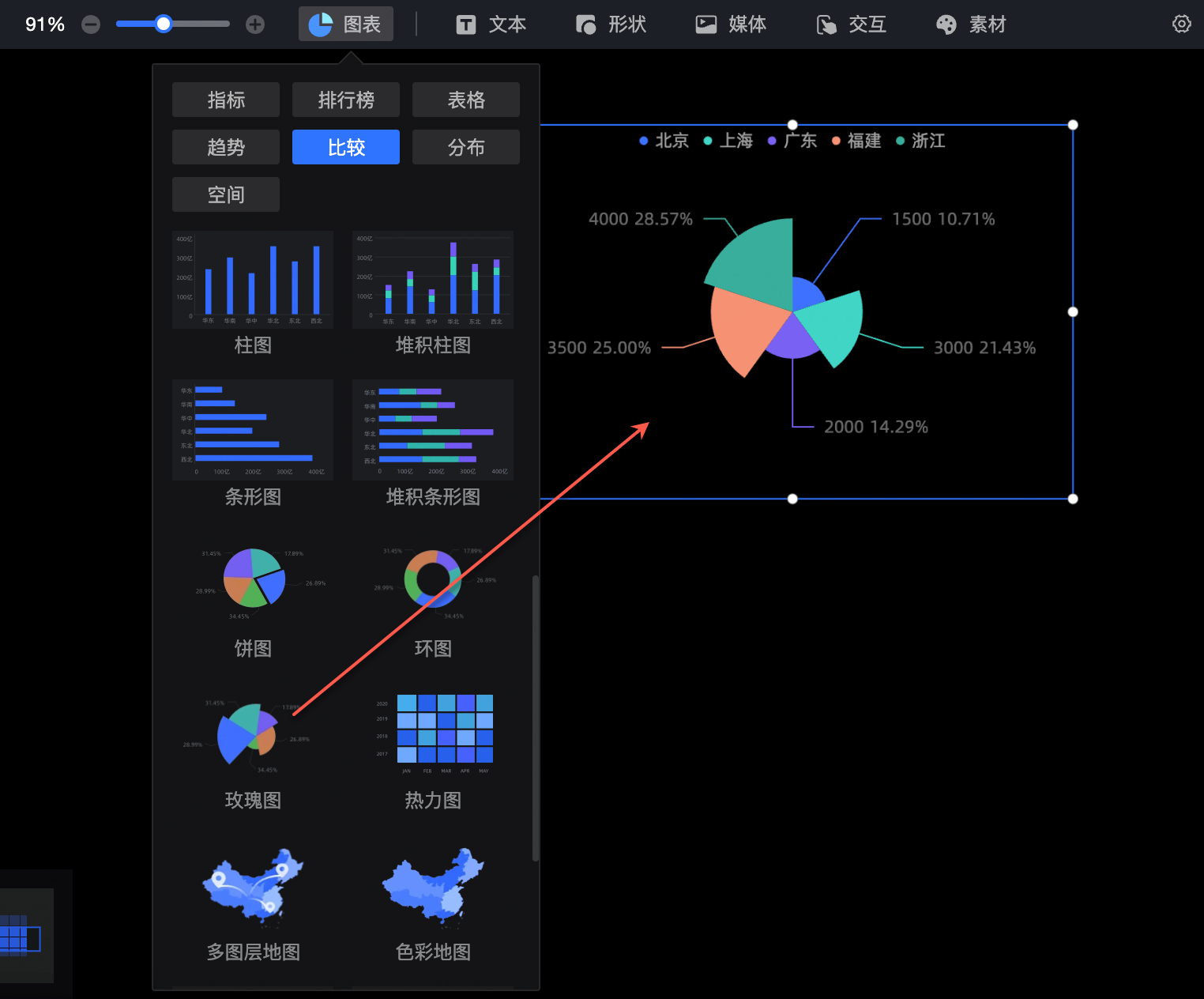
Task: Open the 图表 chart menu
Action: pos(345,25)
